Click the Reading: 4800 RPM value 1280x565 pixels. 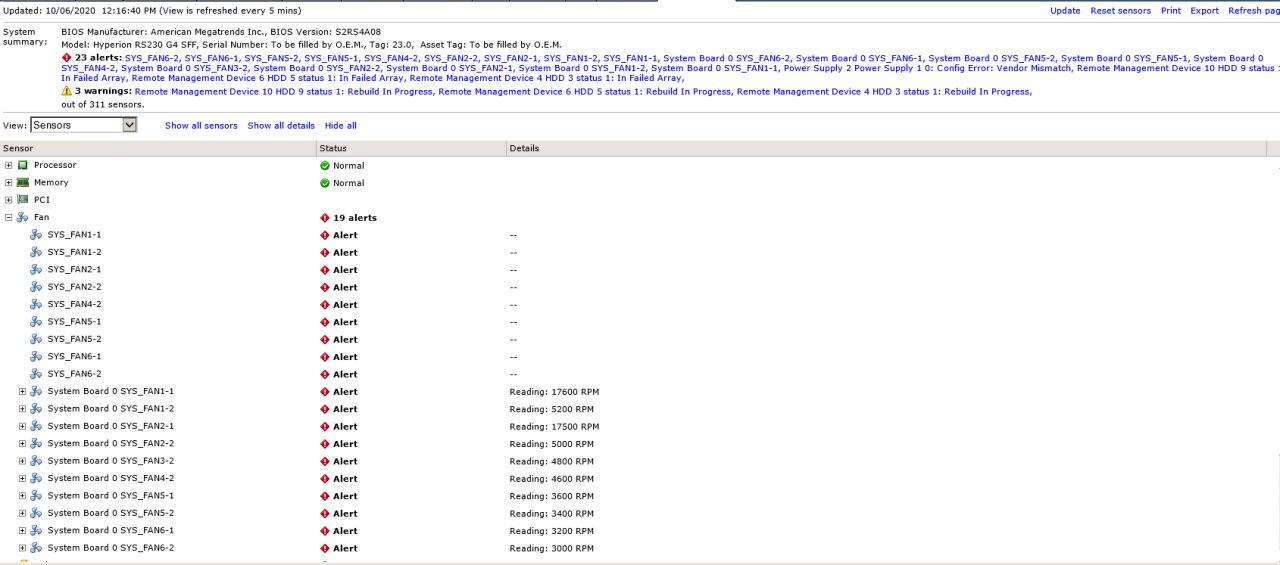click(552, 462)
